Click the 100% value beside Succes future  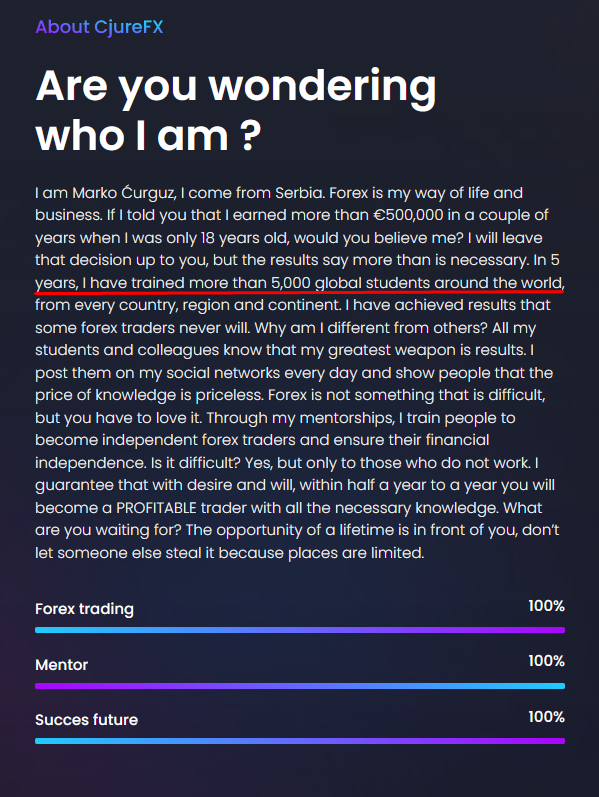pyautogui.click(x=547, y=717)
